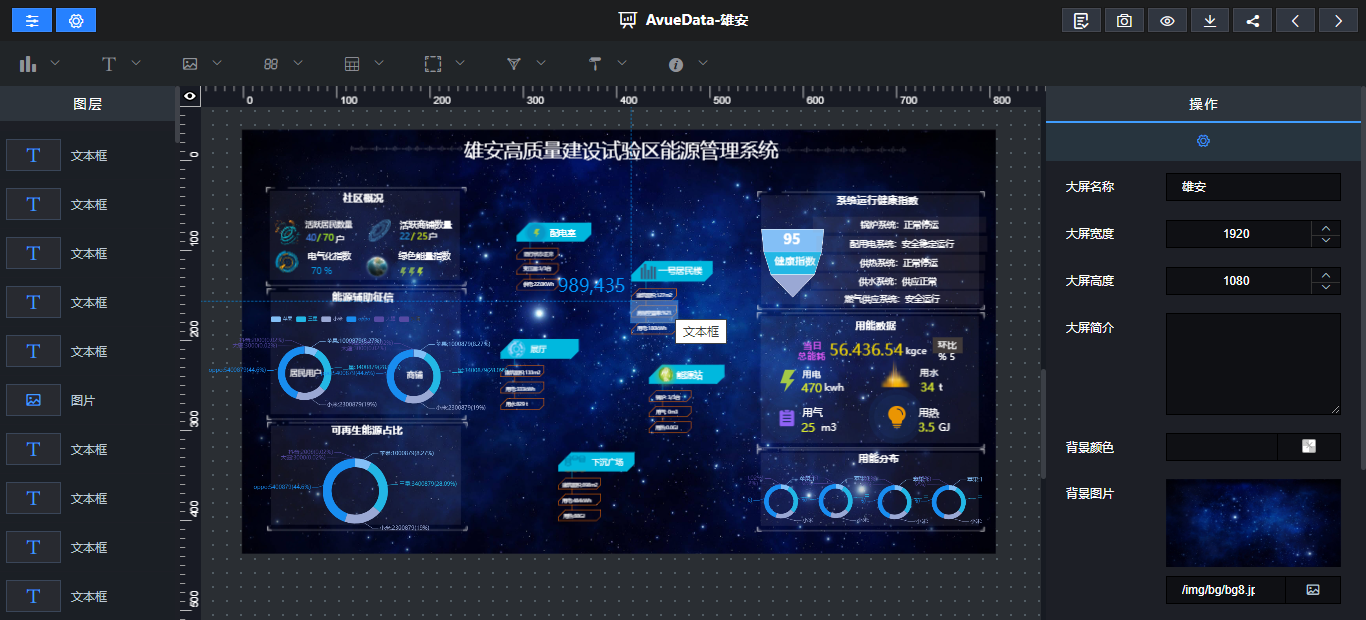The image size is (1366, 620).
Task: Decrease 大屏宽度 with down arrow
Action: point(1326,241)
